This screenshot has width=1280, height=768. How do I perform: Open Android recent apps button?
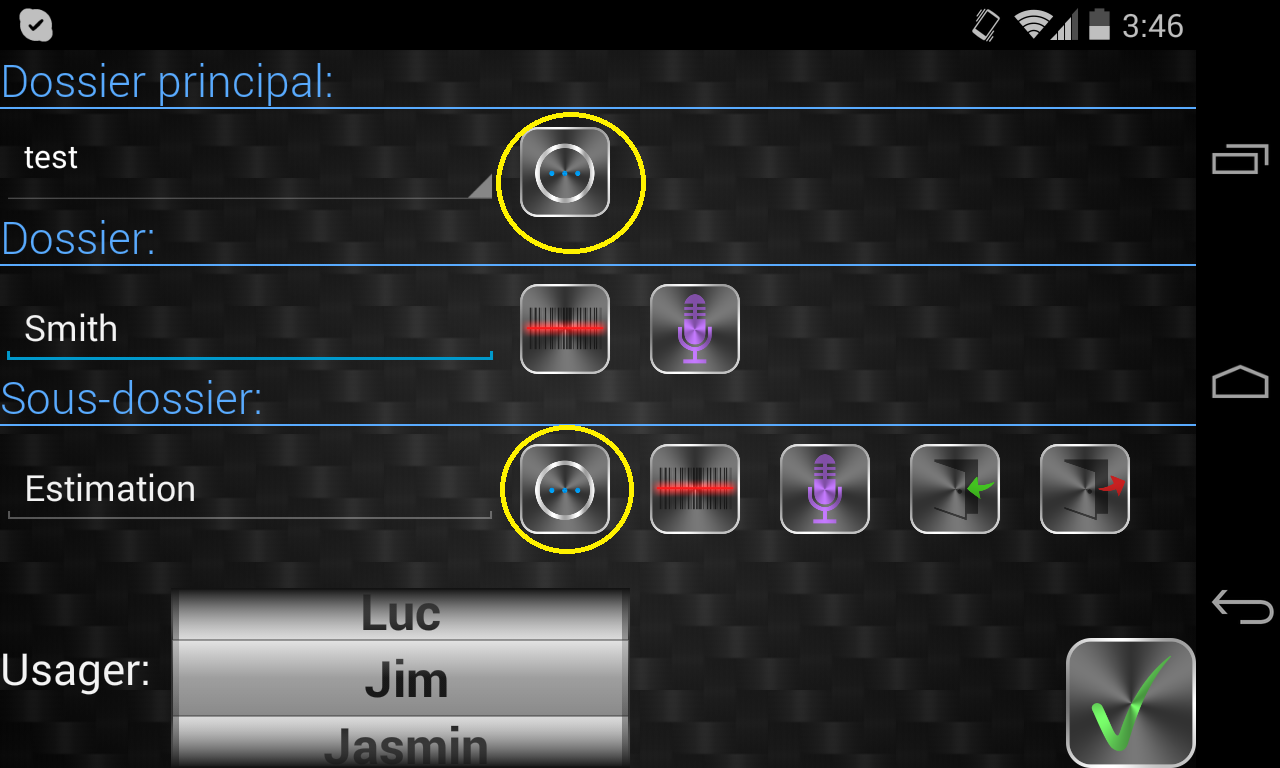click(1240, 159)
